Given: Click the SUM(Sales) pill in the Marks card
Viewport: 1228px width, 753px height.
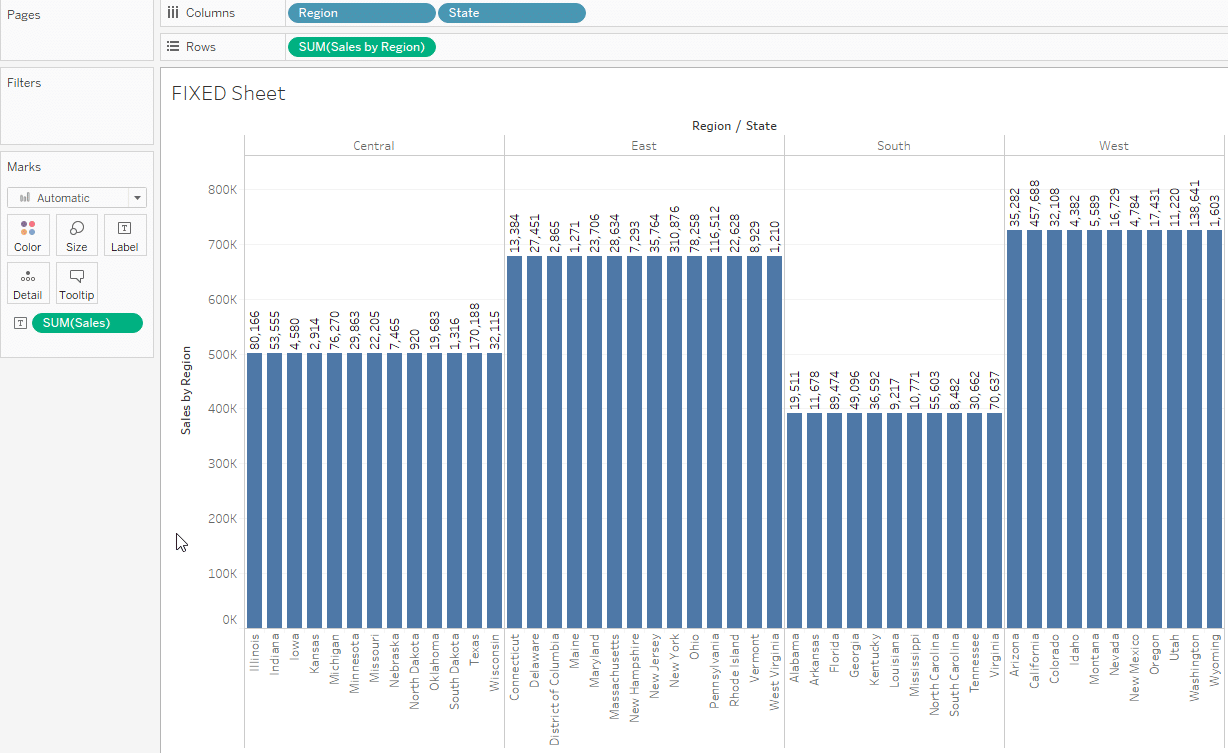Looking at the screenshot, I should (87, 323).
